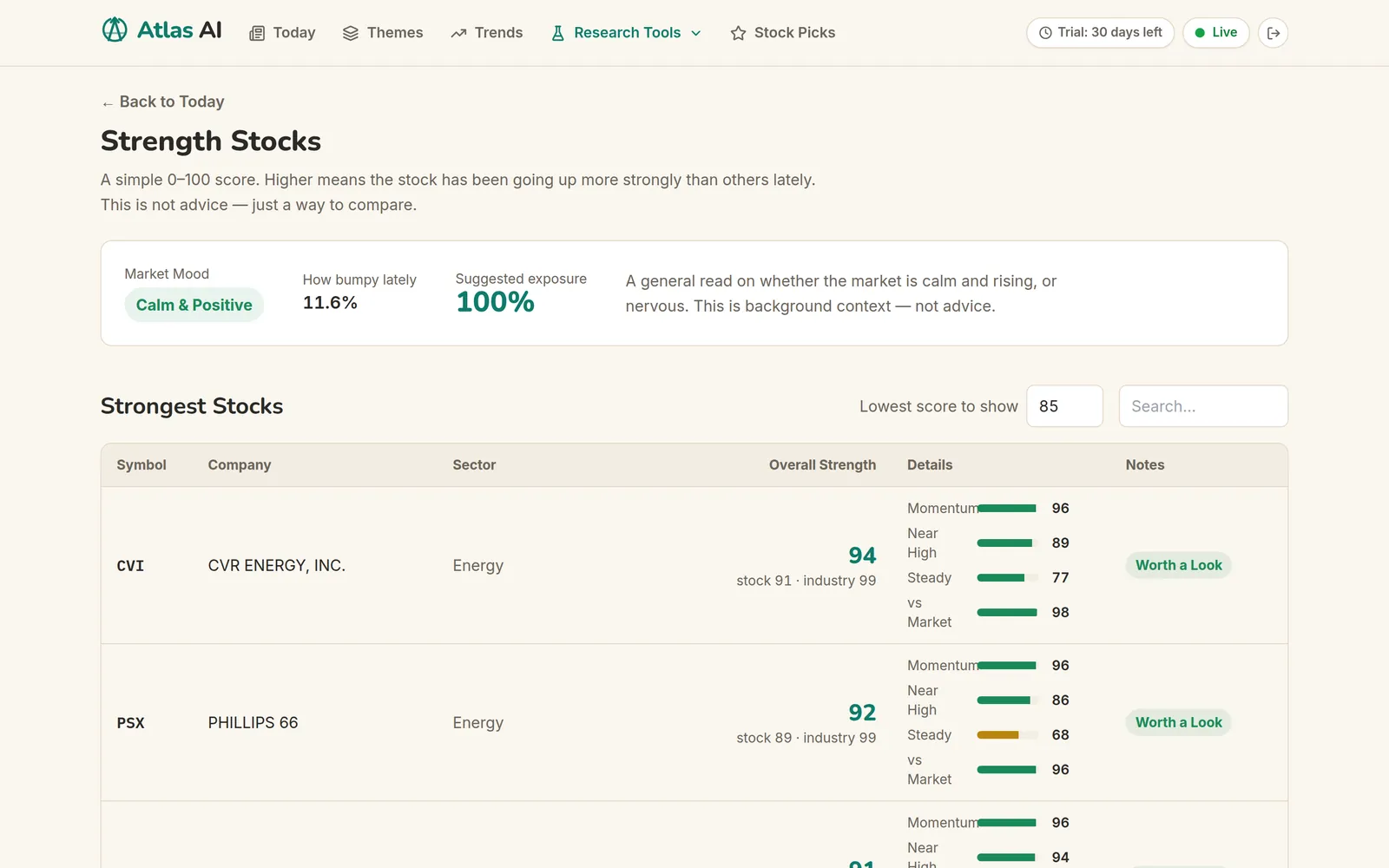This screenshot has height=868, width=1389.
Task: Click the Energy sector for PSX
Action: [x=477, y=723]
